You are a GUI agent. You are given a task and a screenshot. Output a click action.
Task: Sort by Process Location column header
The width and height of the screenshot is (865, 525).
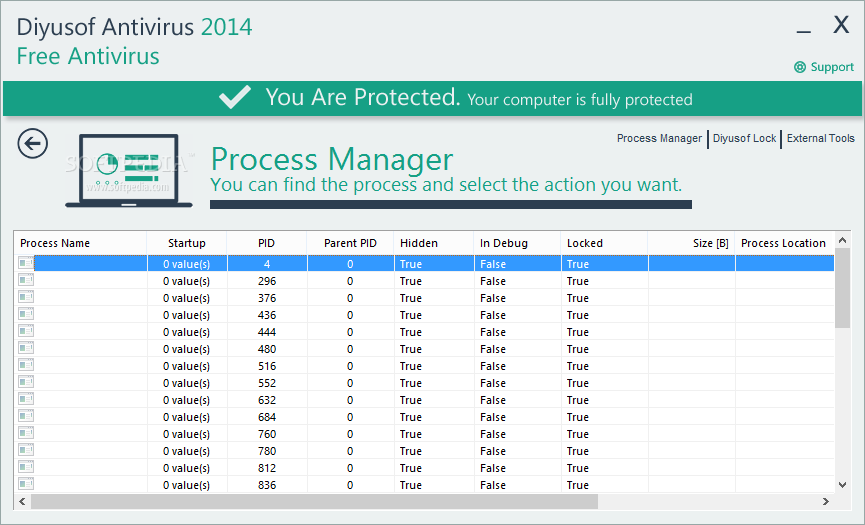click(784, 243)
